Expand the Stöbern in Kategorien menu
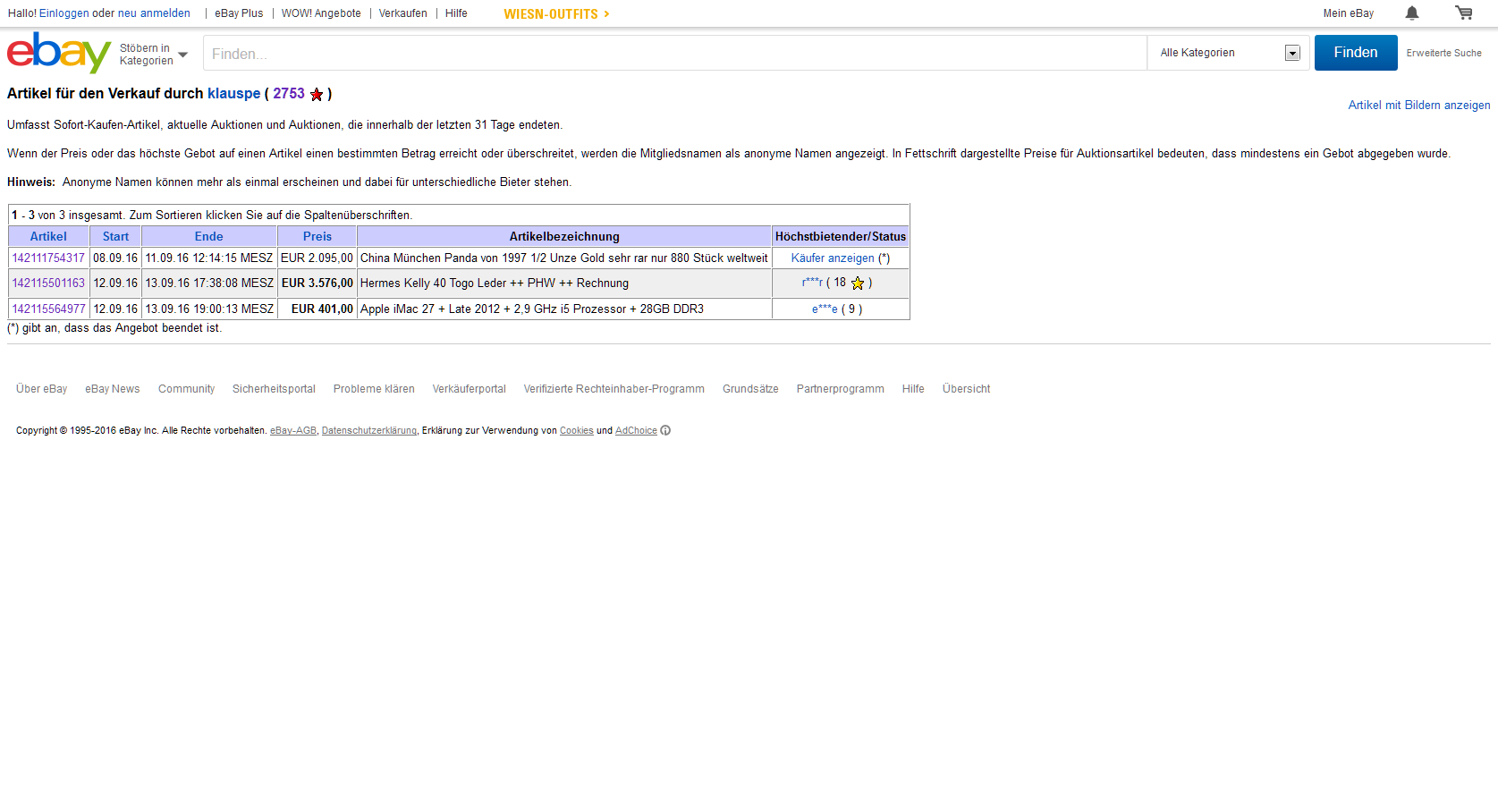This screenshot has height=812, width=1498. point(153,55)
